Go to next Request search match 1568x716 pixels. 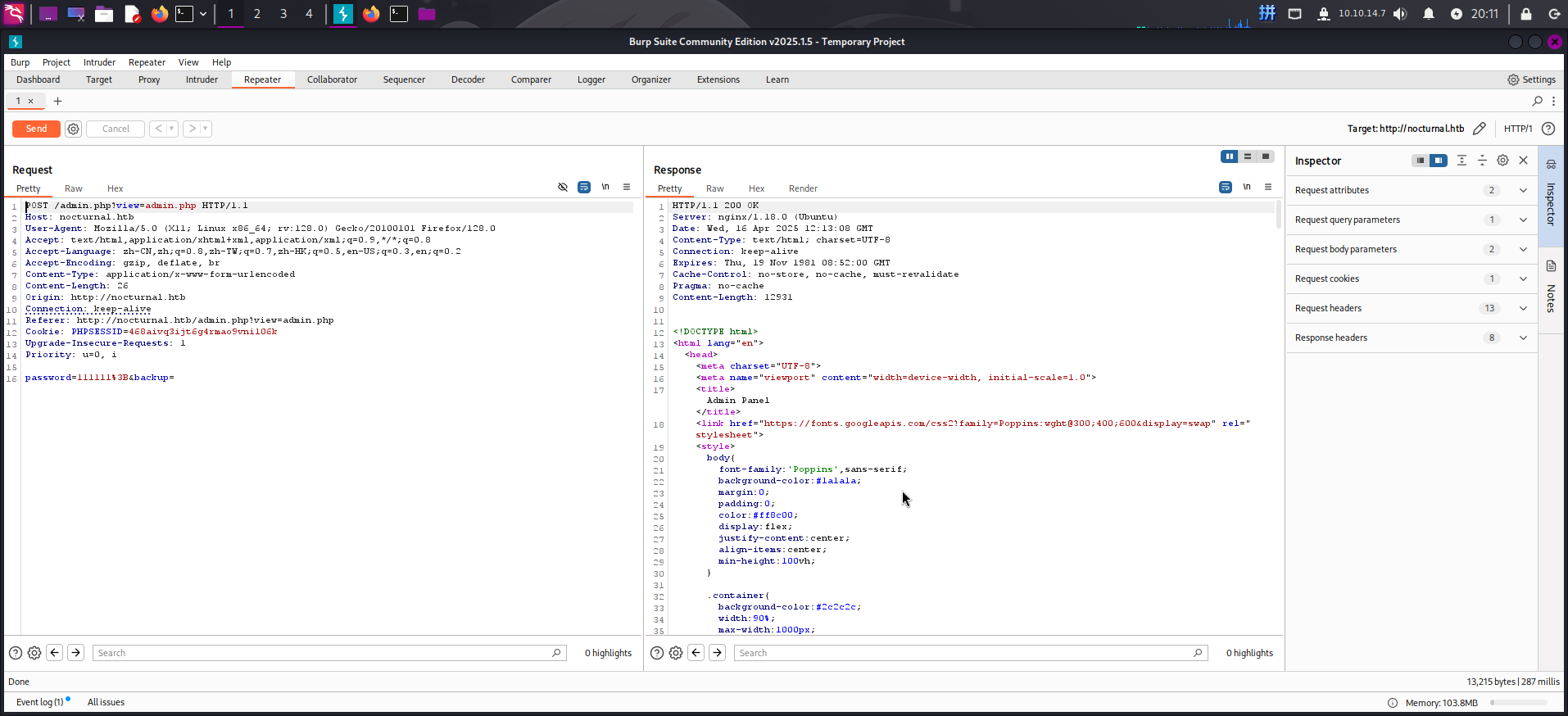(x=76, y=653)
